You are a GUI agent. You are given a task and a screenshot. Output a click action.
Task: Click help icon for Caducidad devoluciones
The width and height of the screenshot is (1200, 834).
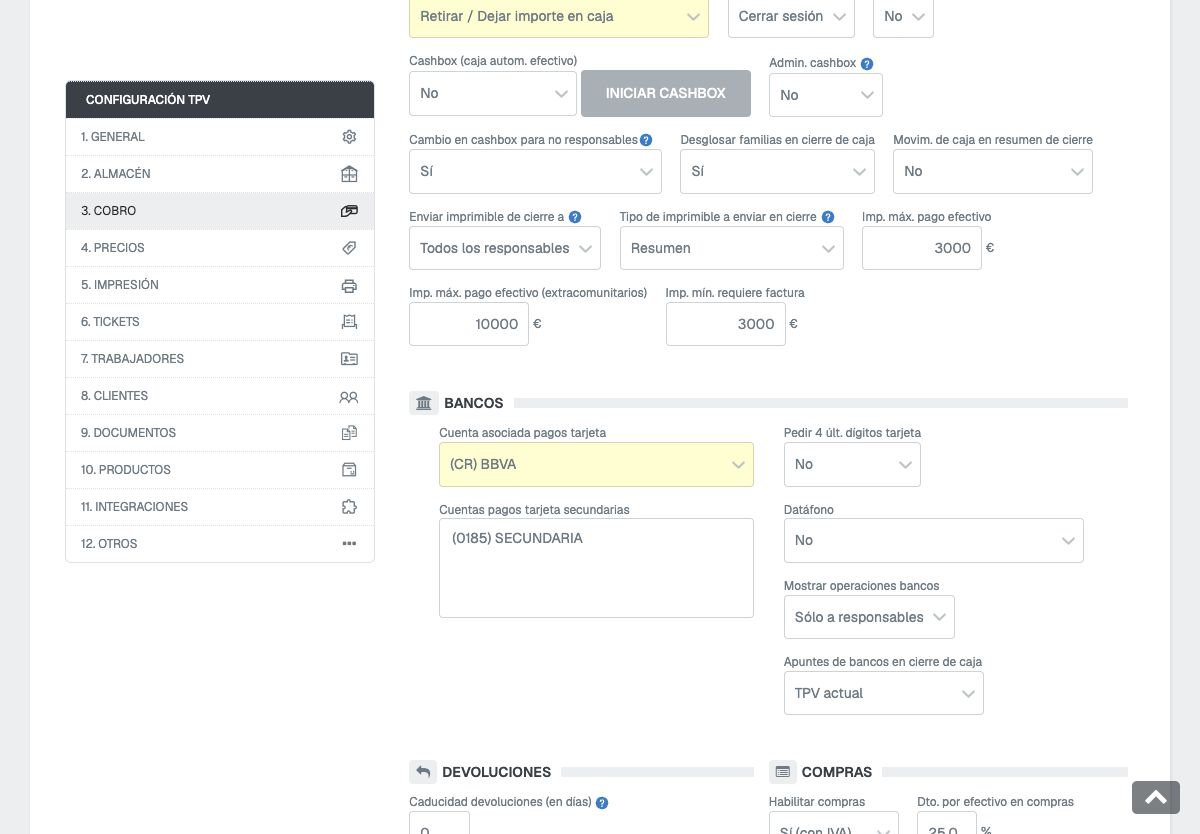point(602,802)
